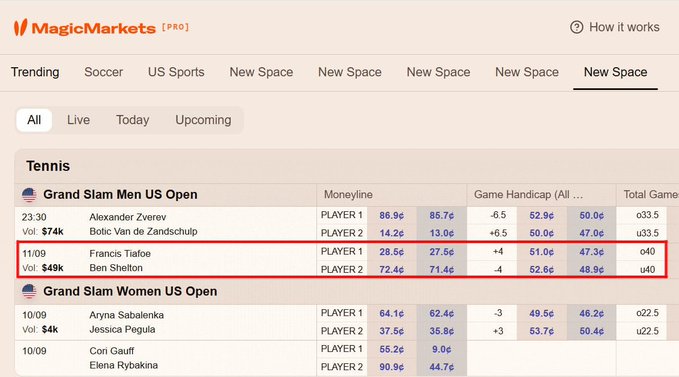Viewport: 679px width, 377px height.
Task: Click Zandschulp moneyline 13.0¢ price
Action: tap(442, 233)
